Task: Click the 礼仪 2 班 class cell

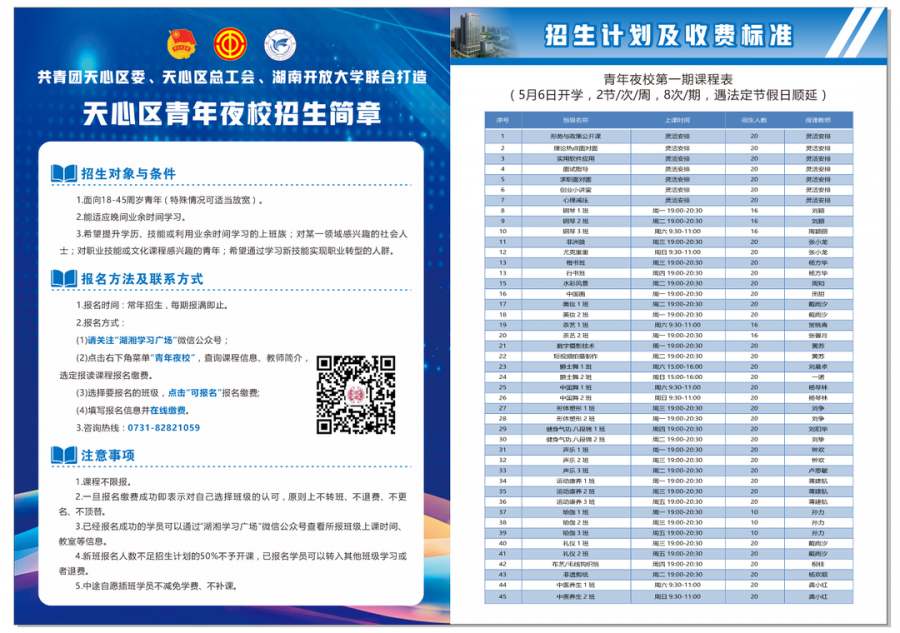Action: pos(576,554)
